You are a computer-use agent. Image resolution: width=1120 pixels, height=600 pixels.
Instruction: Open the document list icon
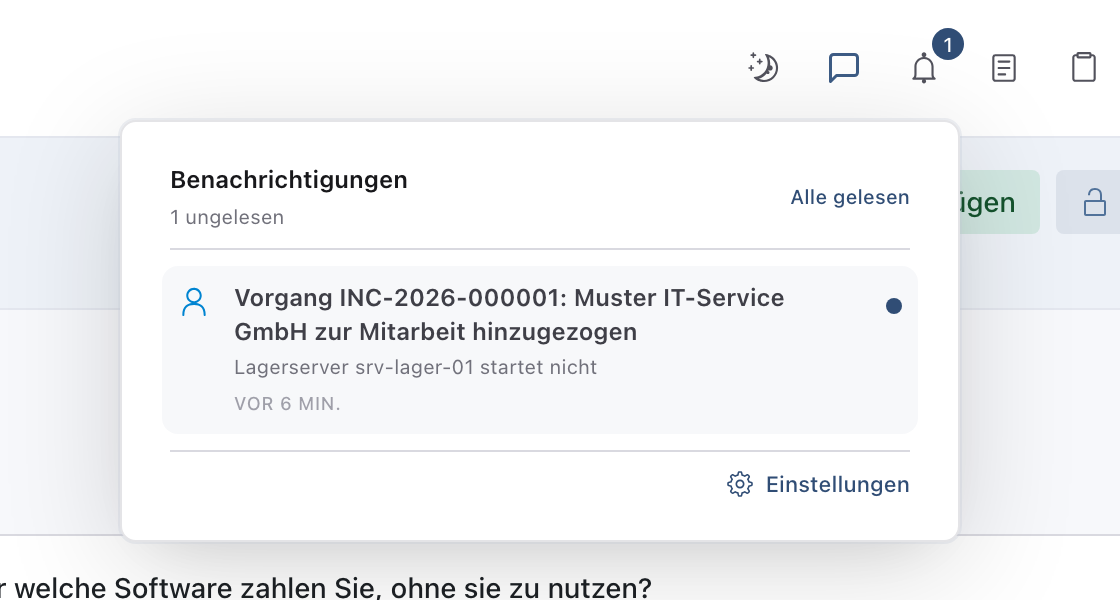[x=1004, y=68]
